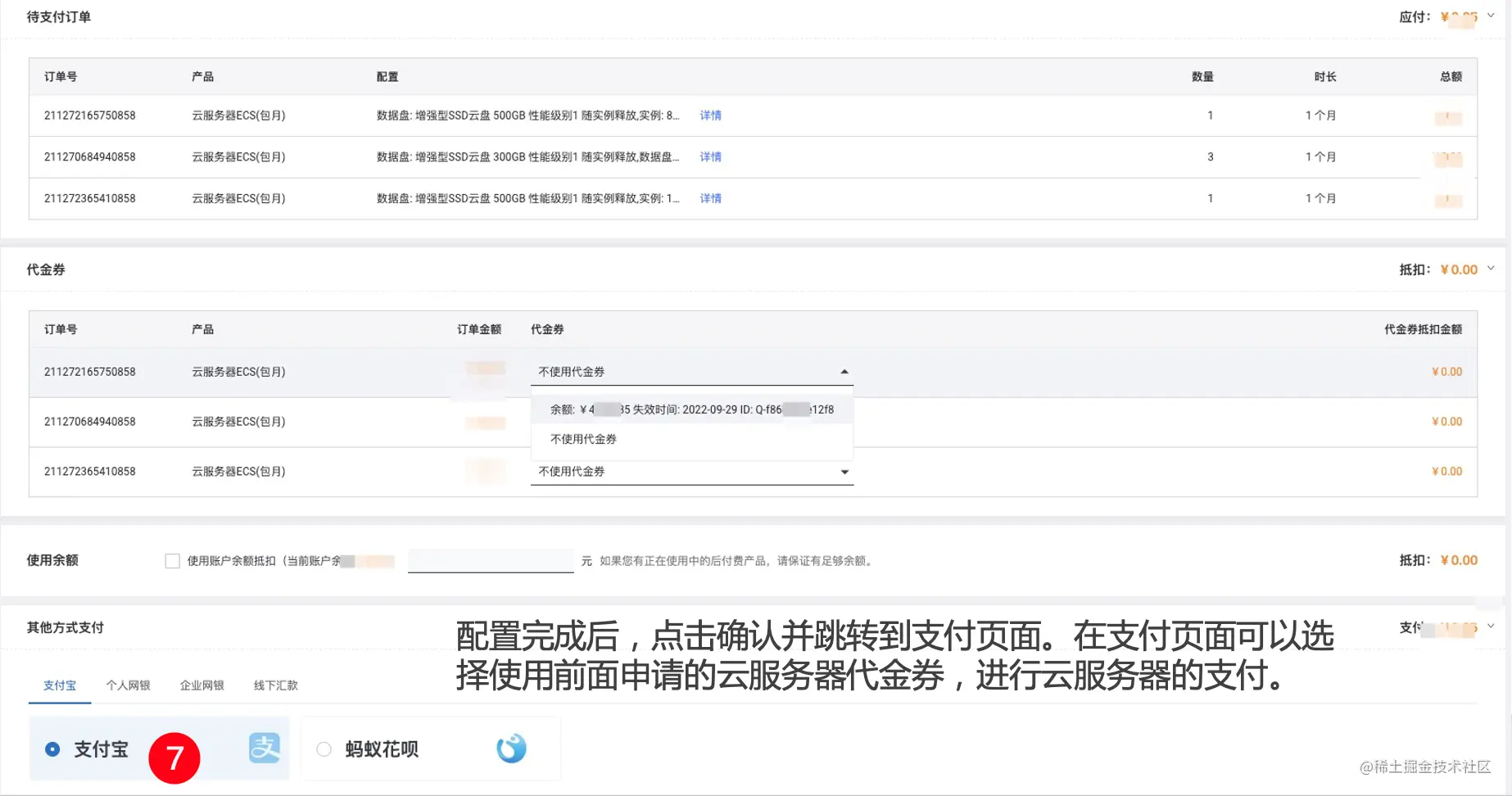Open the 线下汇款 tab
Viewport: 1512px width, 796px height.
[x=276, y=685]
